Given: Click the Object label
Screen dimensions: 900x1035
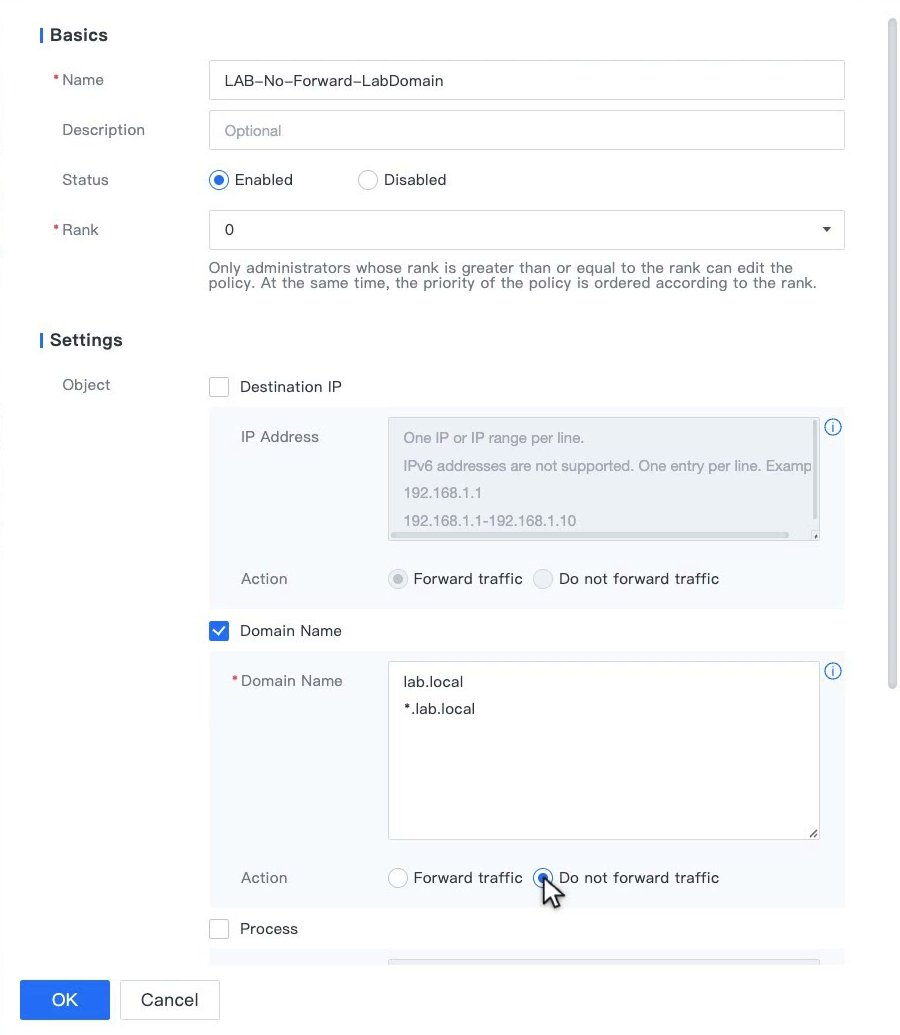Looking at the screenshot, I should tap(86, 385).
